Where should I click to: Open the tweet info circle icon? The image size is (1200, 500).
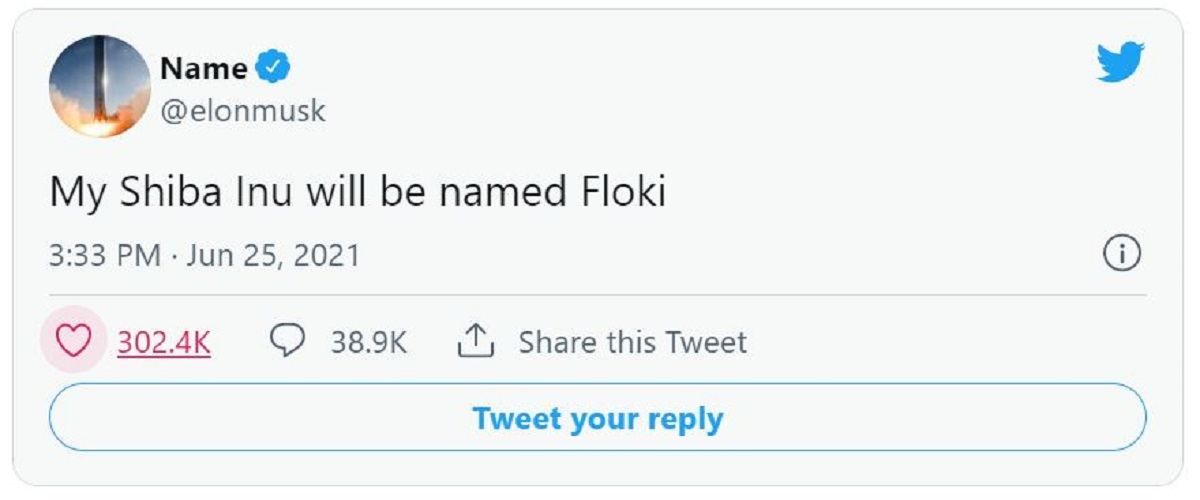1122,254
